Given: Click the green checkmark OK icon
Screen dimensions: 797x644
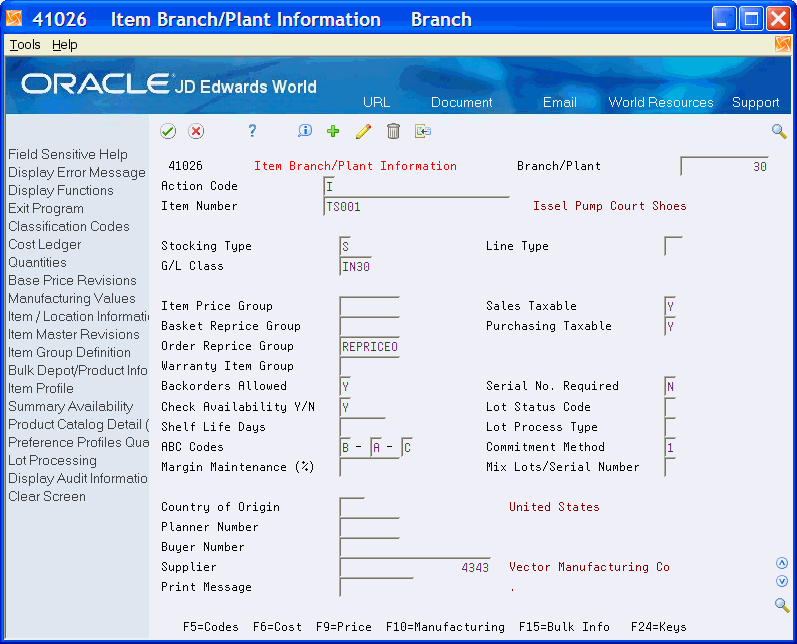Looking at the screenshot, I should pos(168,132).
